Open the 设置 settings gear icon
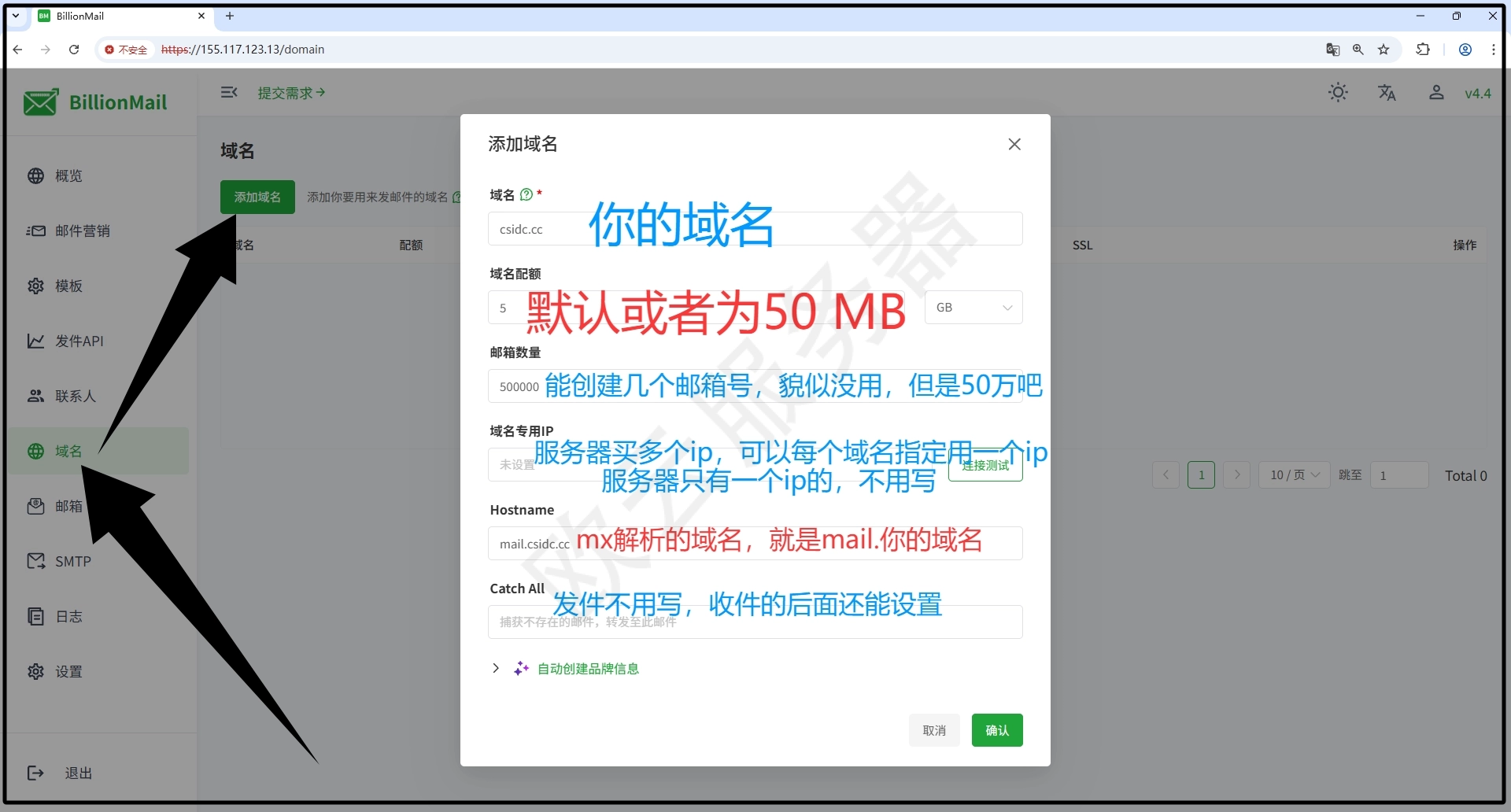Screen dimensions: 1511x812 [x=36, y=671]
